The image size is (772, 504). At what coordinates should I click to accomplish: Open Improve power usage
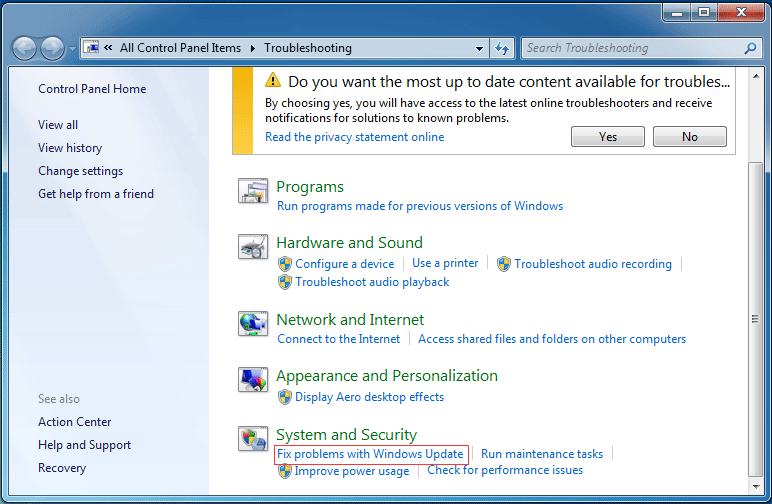click(352, 471)
